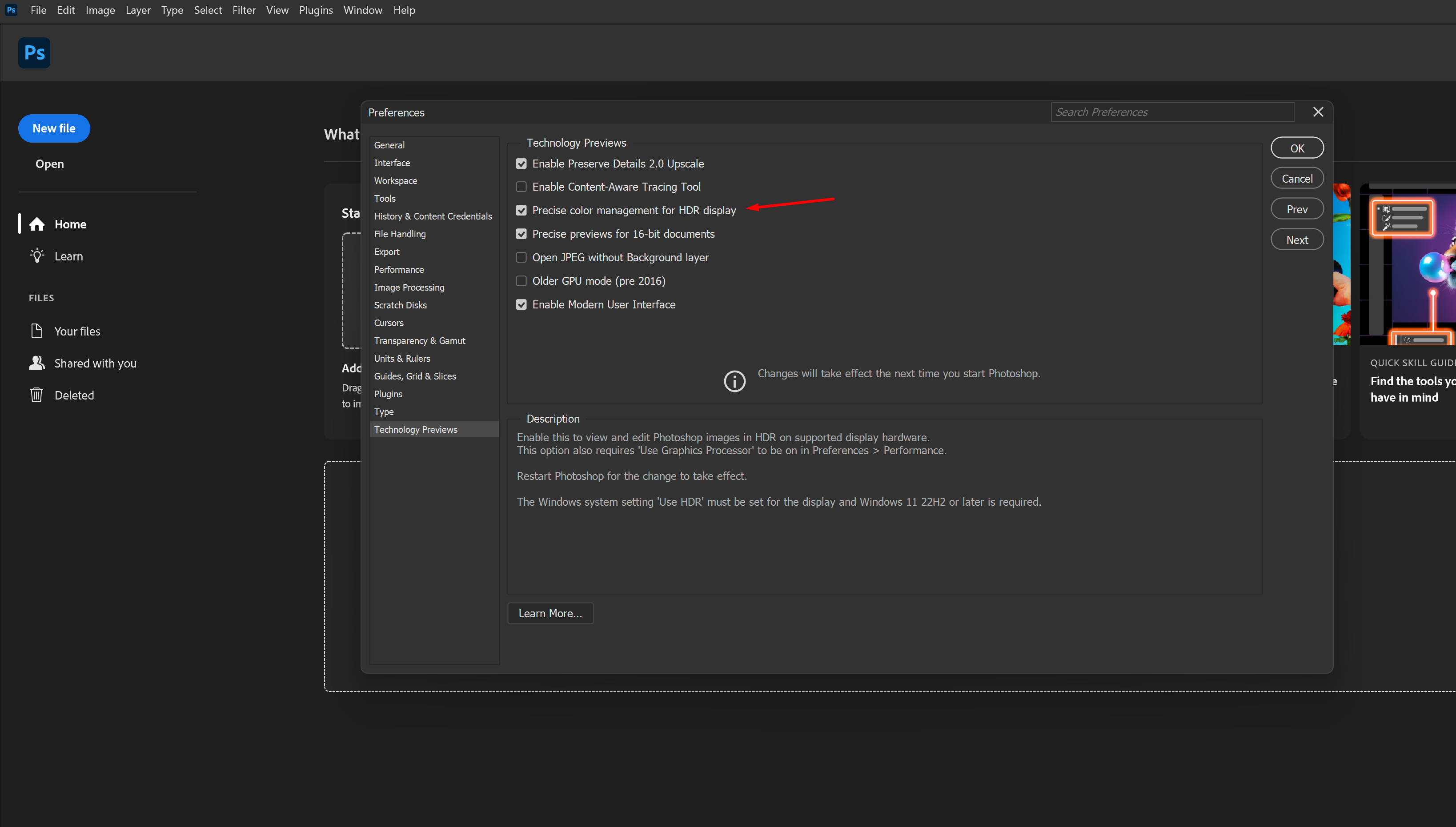Viewport: 1456px width, 827px height.
Task: Click the Deleted trash can icon
Action: coord(36,395)
